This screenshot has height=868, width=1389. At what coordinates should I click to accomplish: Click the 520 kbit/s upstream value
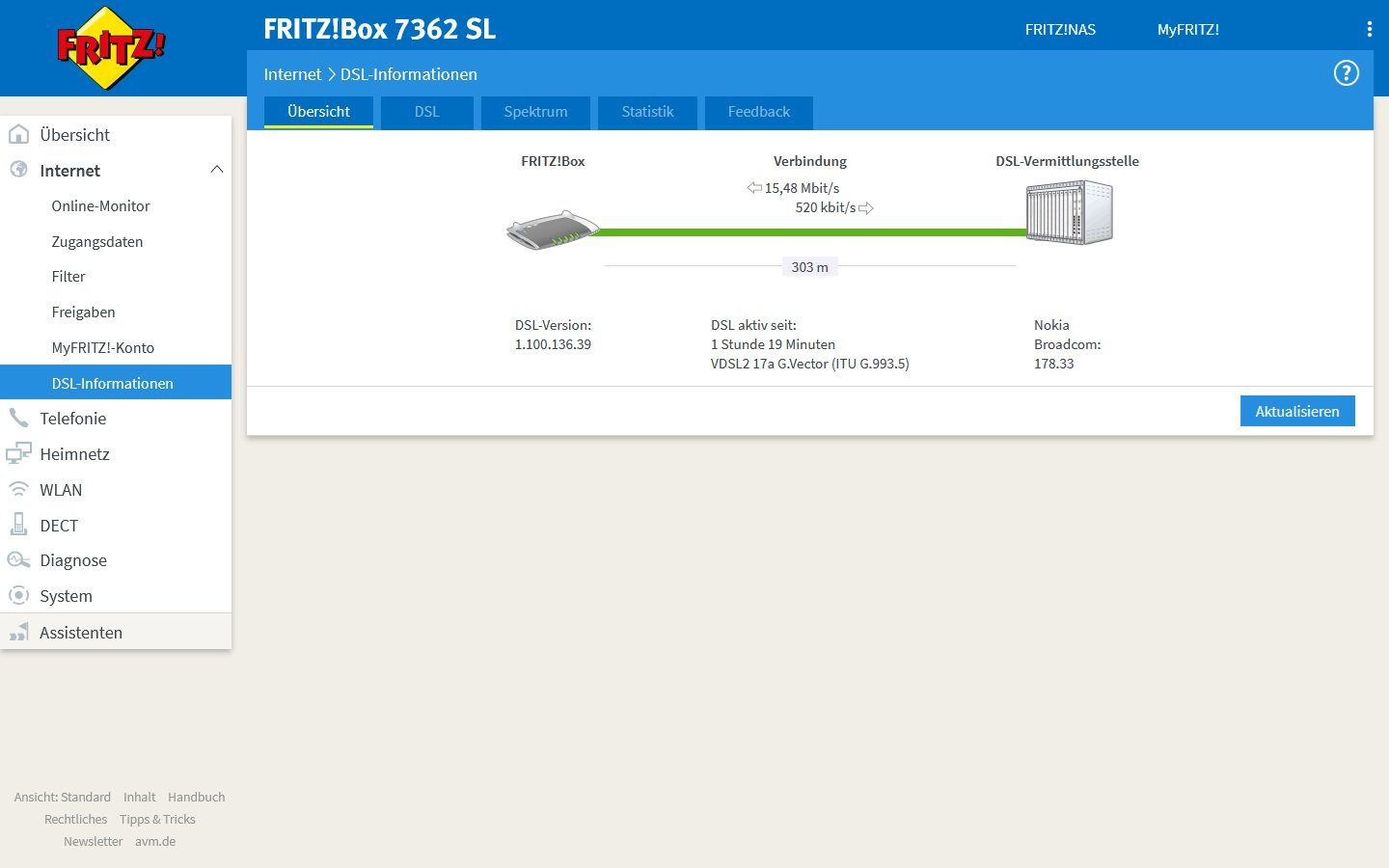(825, 207)
